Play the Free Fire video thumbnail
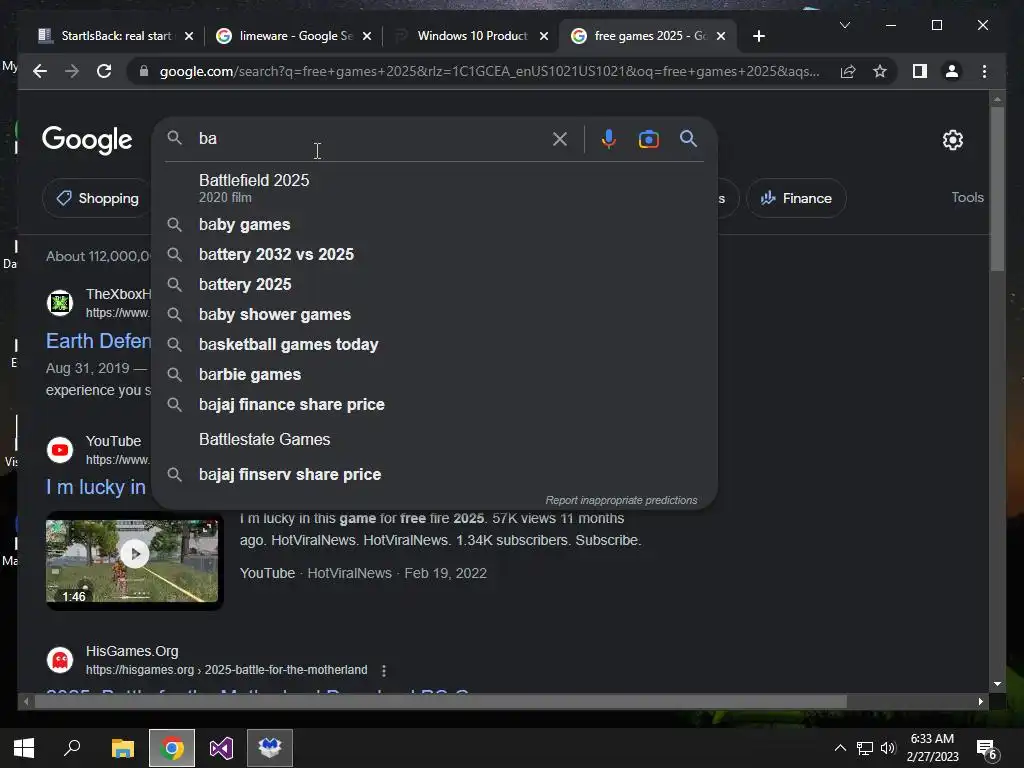1024x768 pixels. [x=134, y=554]
